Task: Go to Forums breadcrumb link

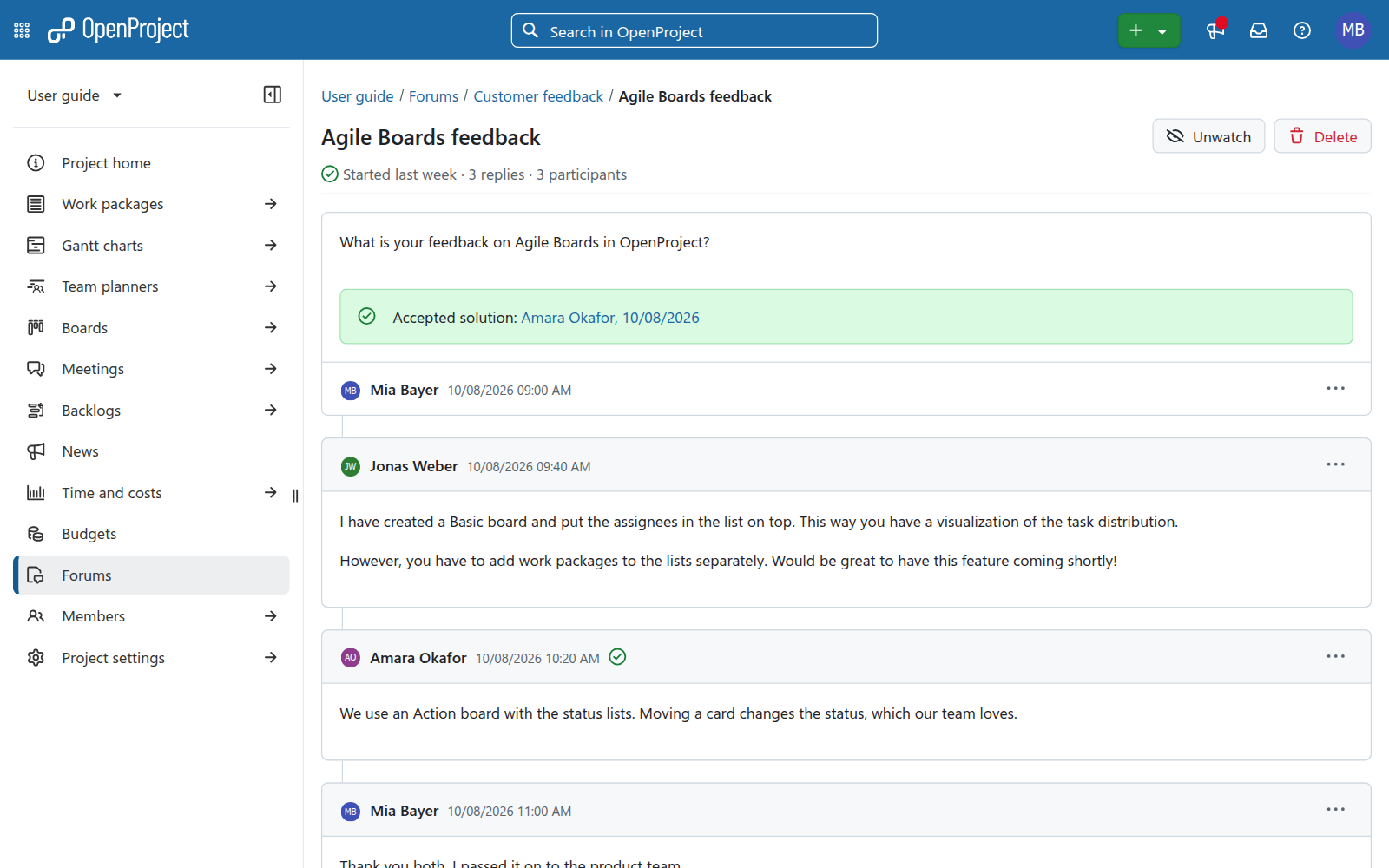Action: (433, 96)
